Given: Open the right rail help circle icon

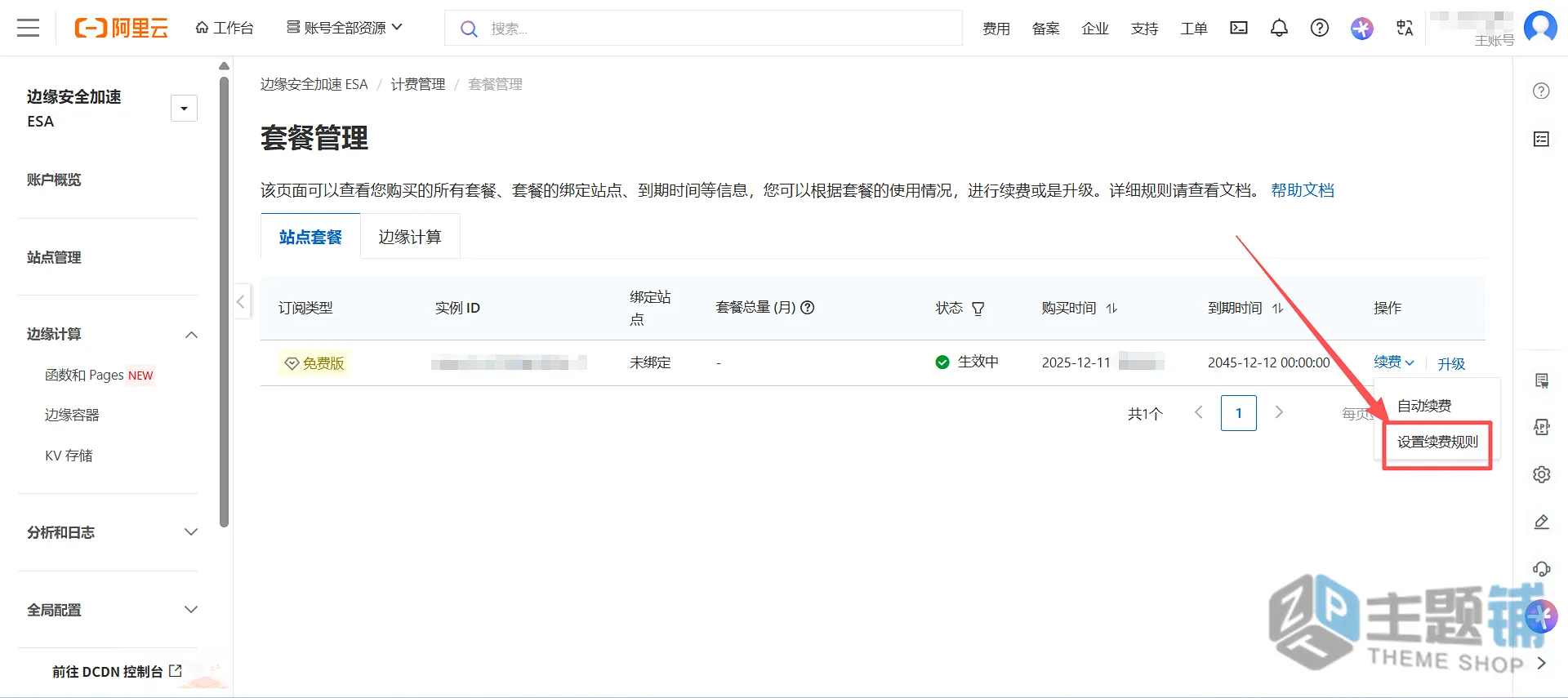Looking at the screenshot, I should [x=1541, y=91].
